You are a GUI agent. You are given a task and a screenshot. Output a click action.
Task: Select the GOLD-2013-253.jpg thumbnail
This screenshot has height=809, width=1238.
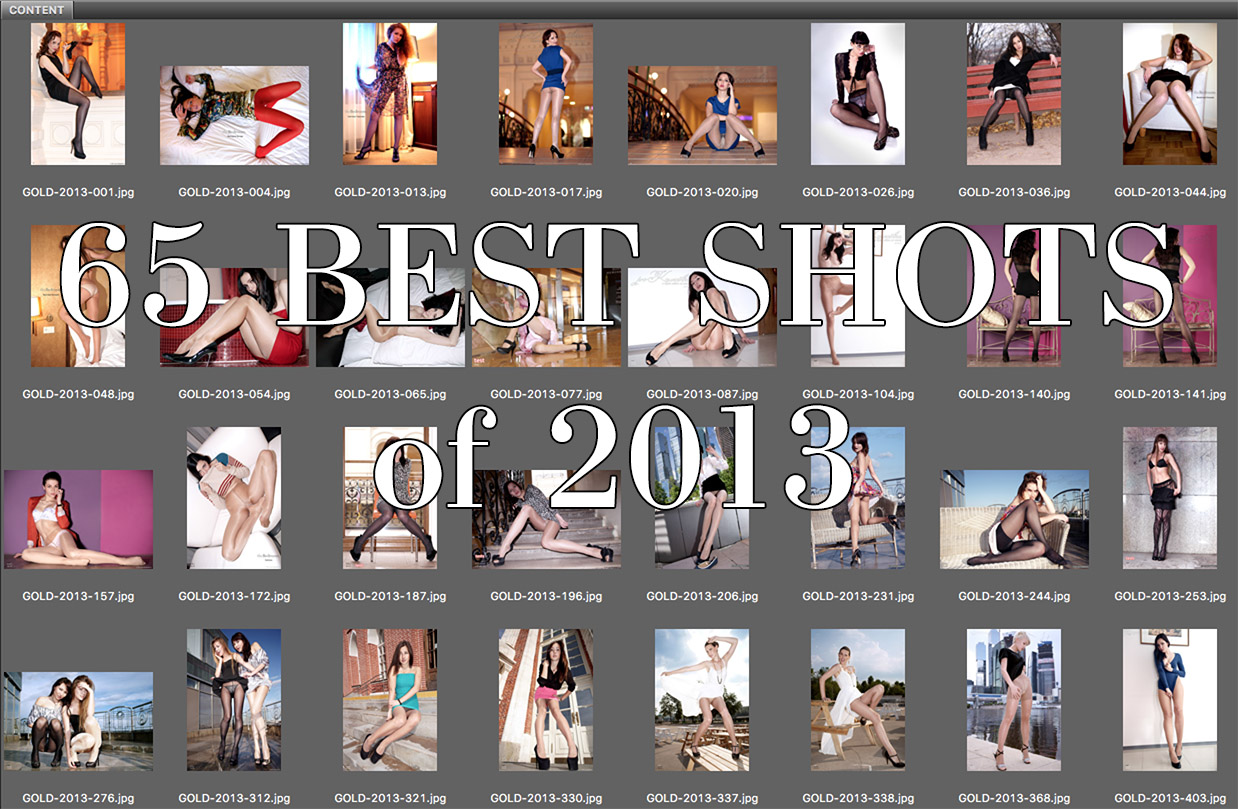[1170, 498]
